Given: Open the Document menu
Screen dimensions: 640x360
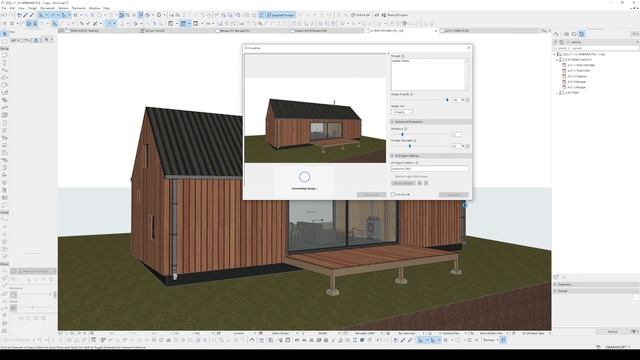Looking at the screenshot, I should tap(47, 8).
